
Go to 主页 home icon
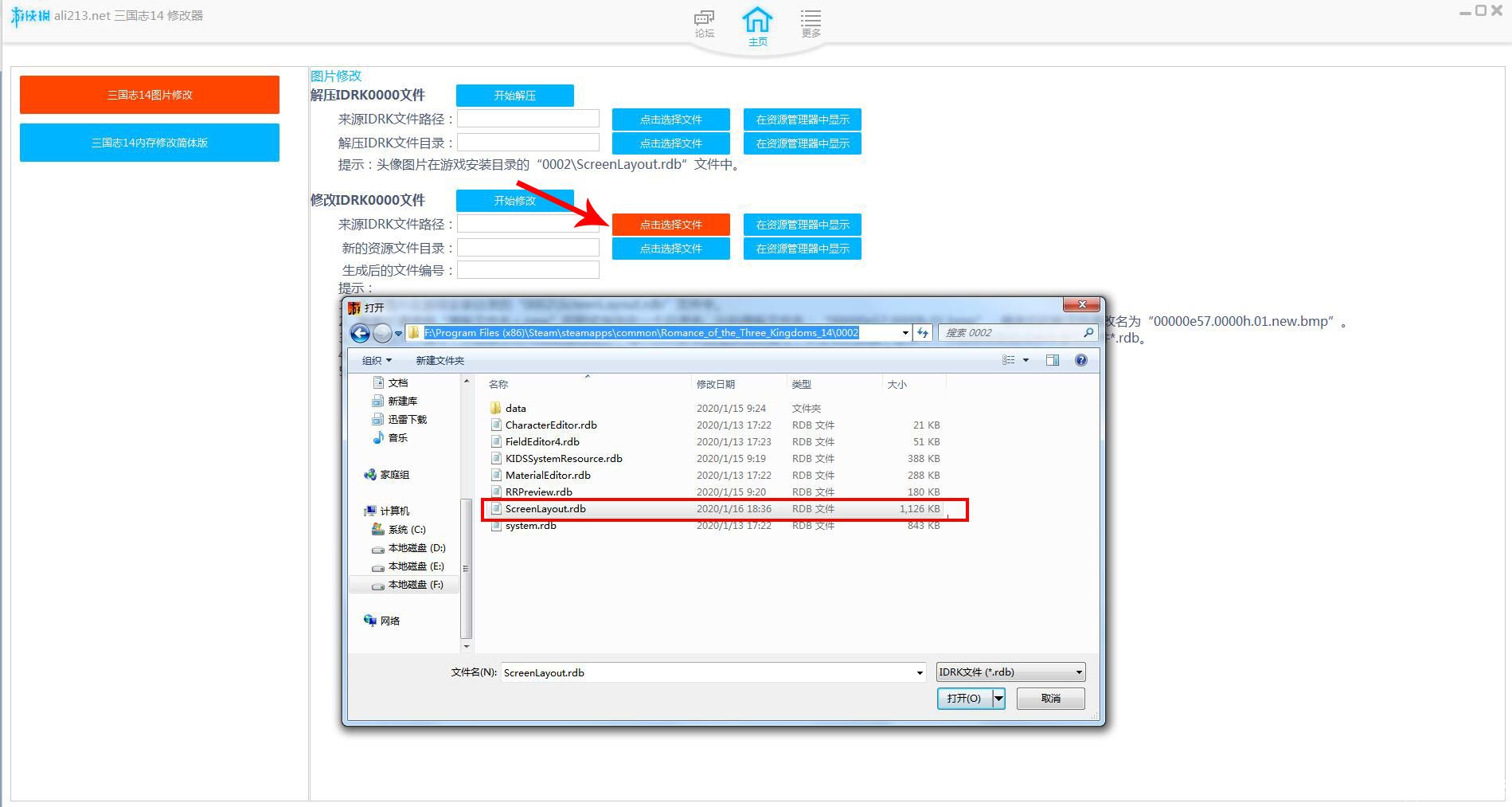click(x=757, y=25)
